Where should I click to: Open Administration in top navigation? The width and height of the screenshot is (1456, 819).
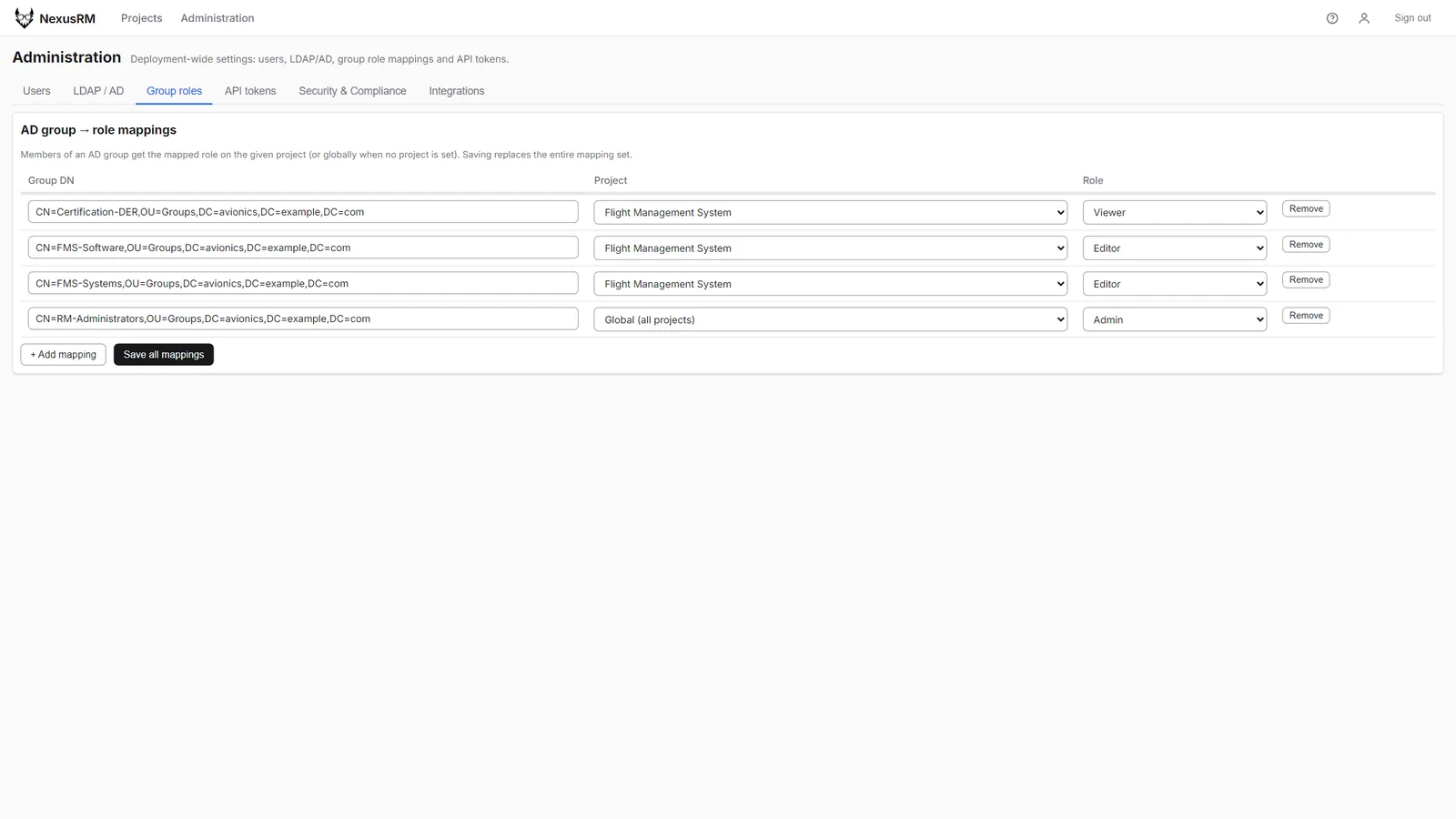coord(217,18)
